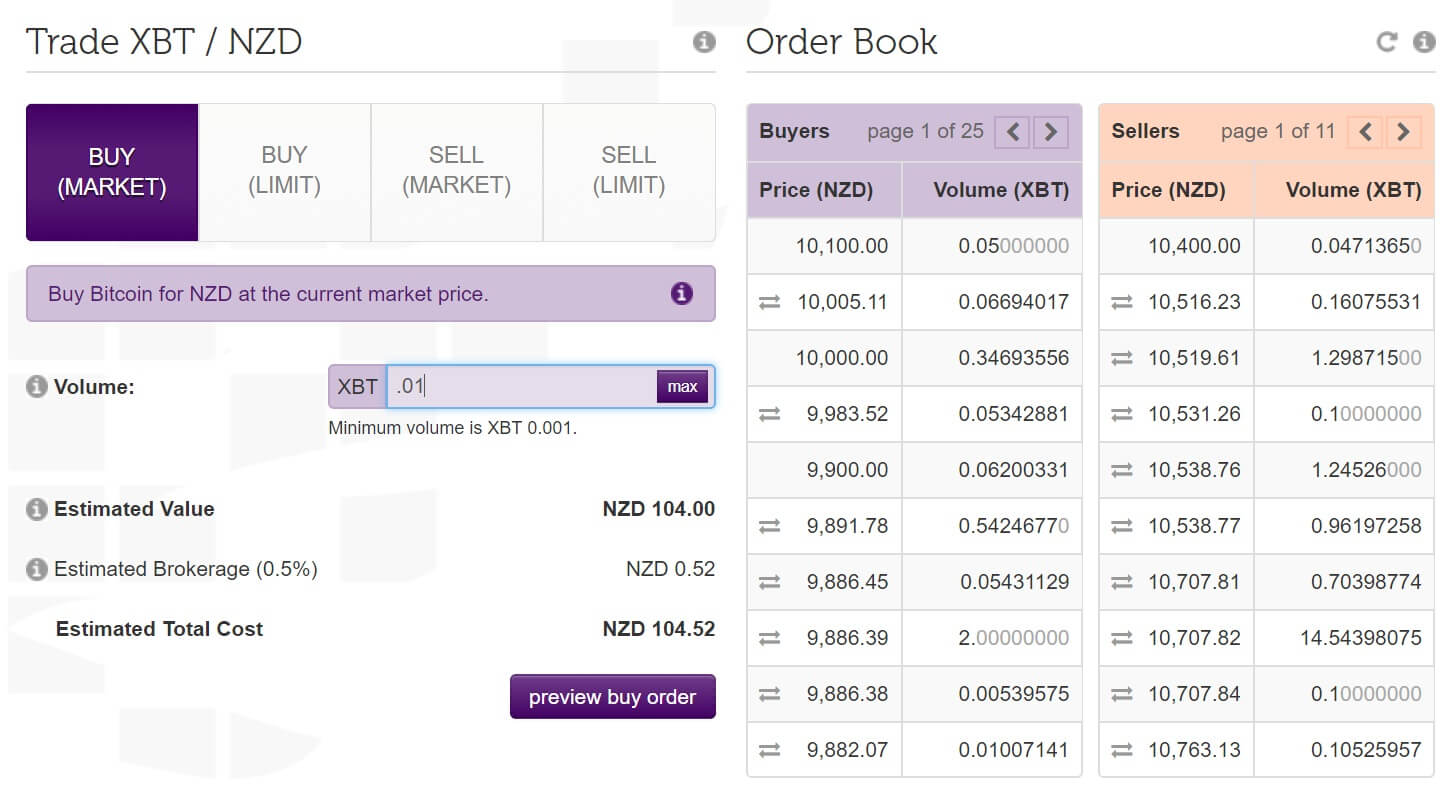Click the info icon beside Trade XBT / NZD title
The width and height of the screenshot is (1456, 796).
pyautogui.click(x=706, y=40)
